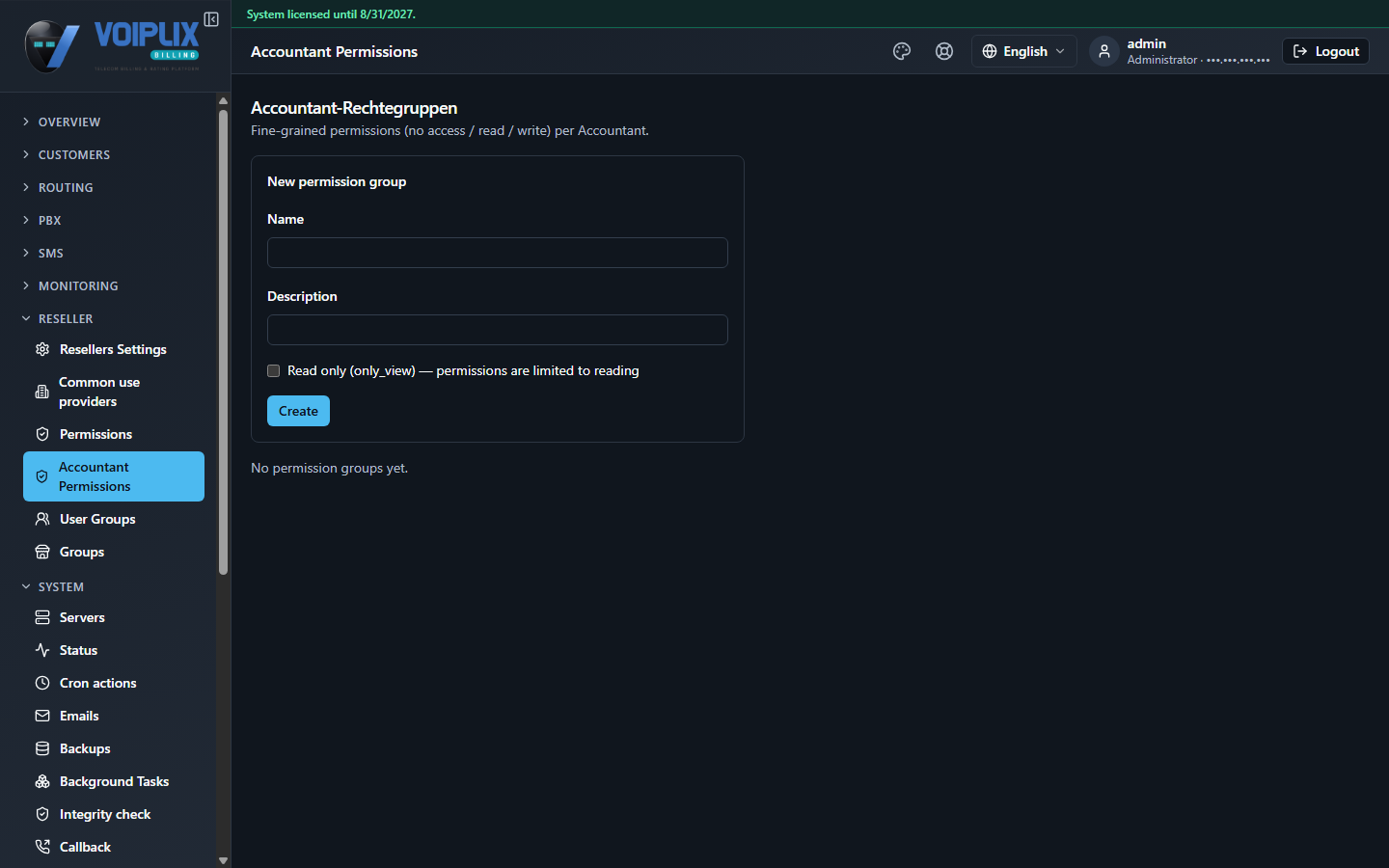
Task: Click the Permissions shield icon
Action: click(42, 434)
